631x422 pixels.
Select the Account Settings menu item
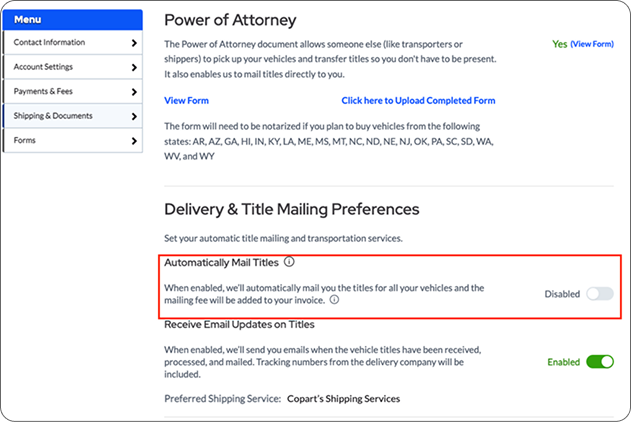click(x=43, y=67)
